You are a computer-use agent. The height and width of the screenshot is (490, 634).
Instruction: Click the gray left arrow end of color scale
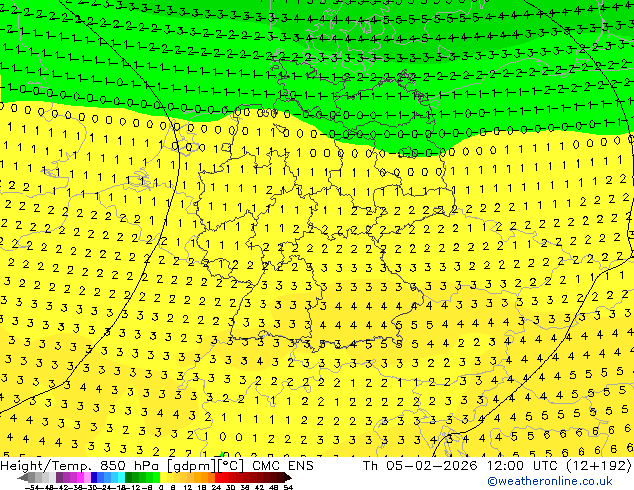[23, 477]
